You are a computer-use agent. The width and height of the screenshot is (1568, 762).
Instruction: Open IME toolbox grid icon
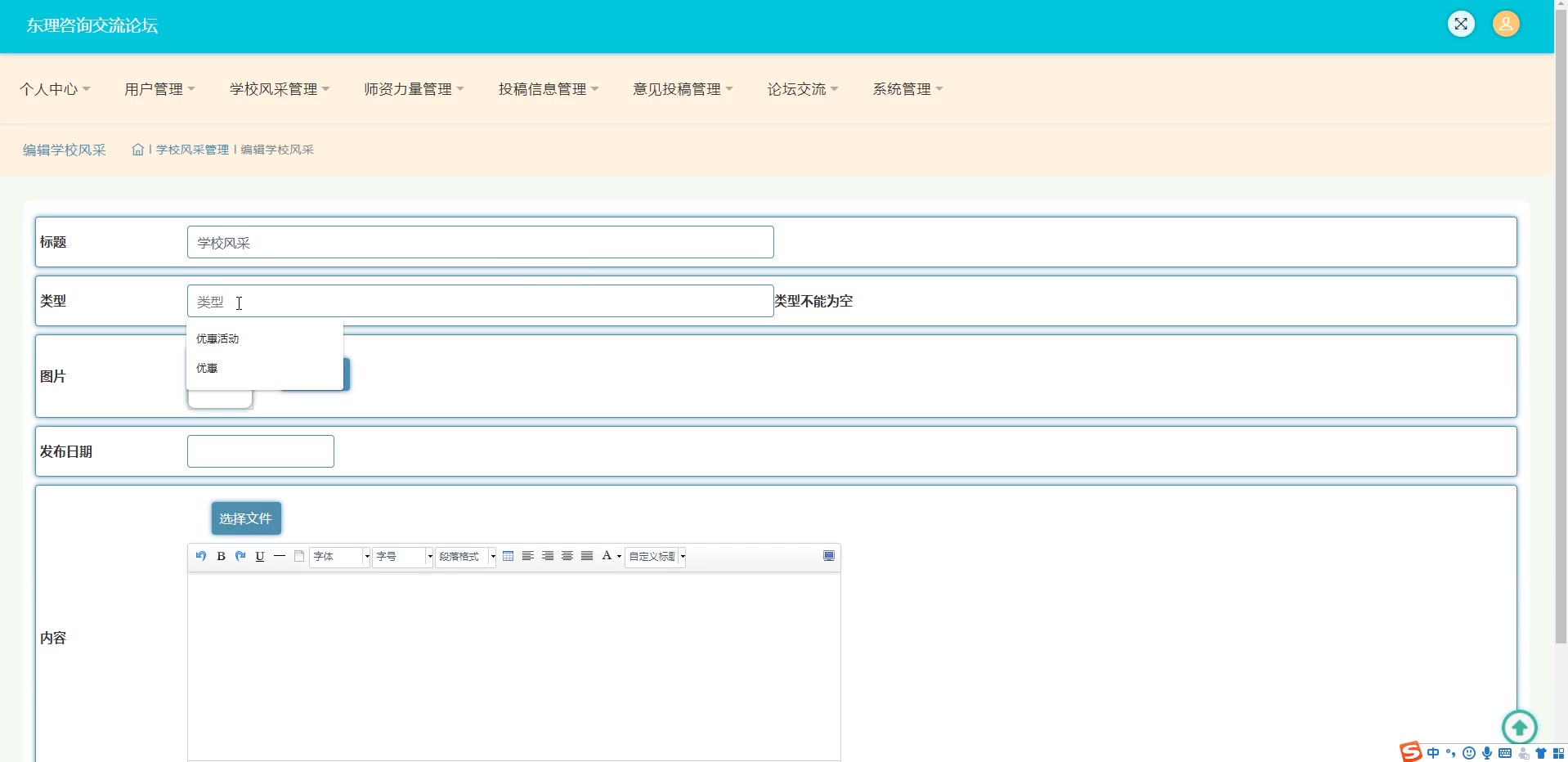tap(1558, 753)
